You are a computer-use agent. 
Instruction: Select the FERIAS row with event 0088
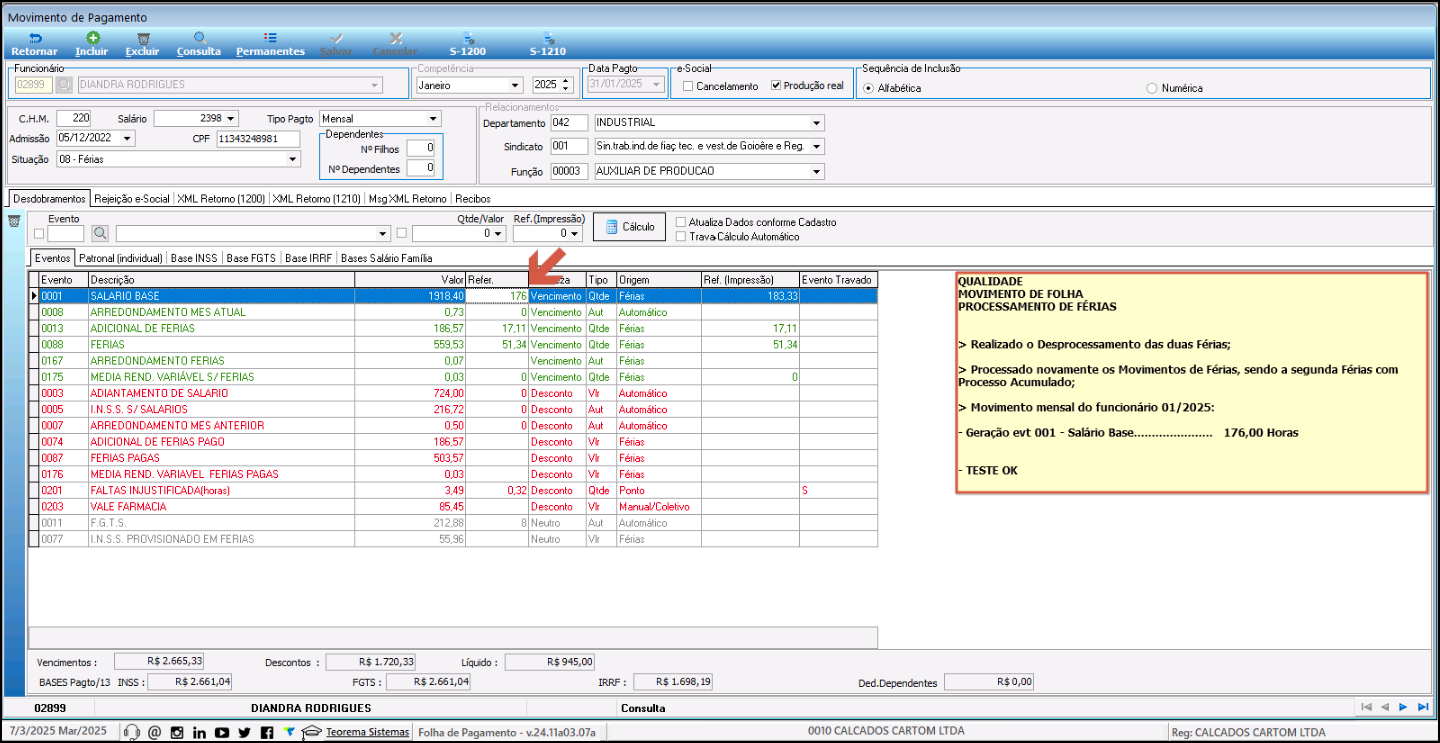point(453,344)
